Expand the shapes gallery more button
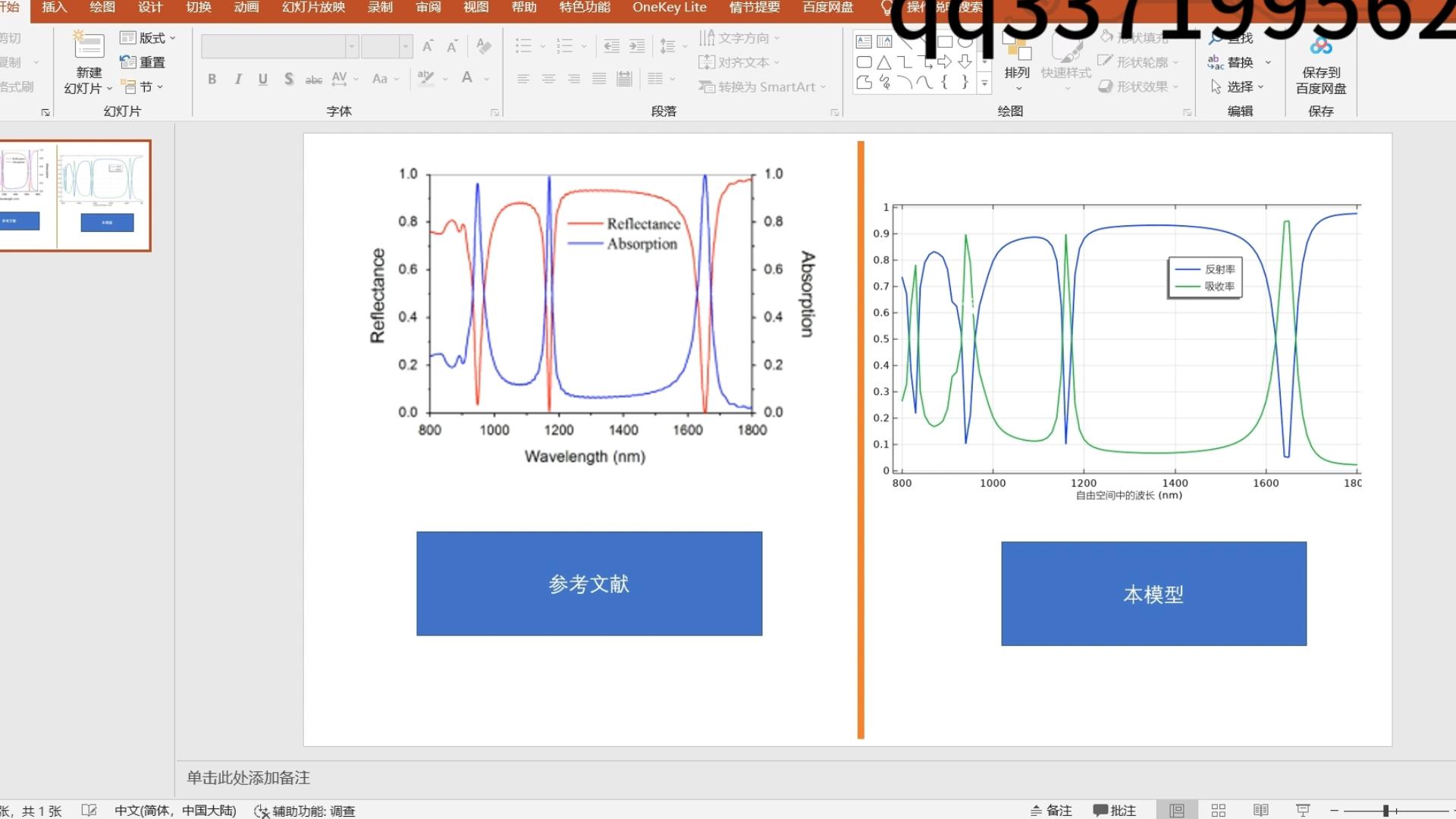The height and width of the screenshot is (819, 1456). point(984,83)
